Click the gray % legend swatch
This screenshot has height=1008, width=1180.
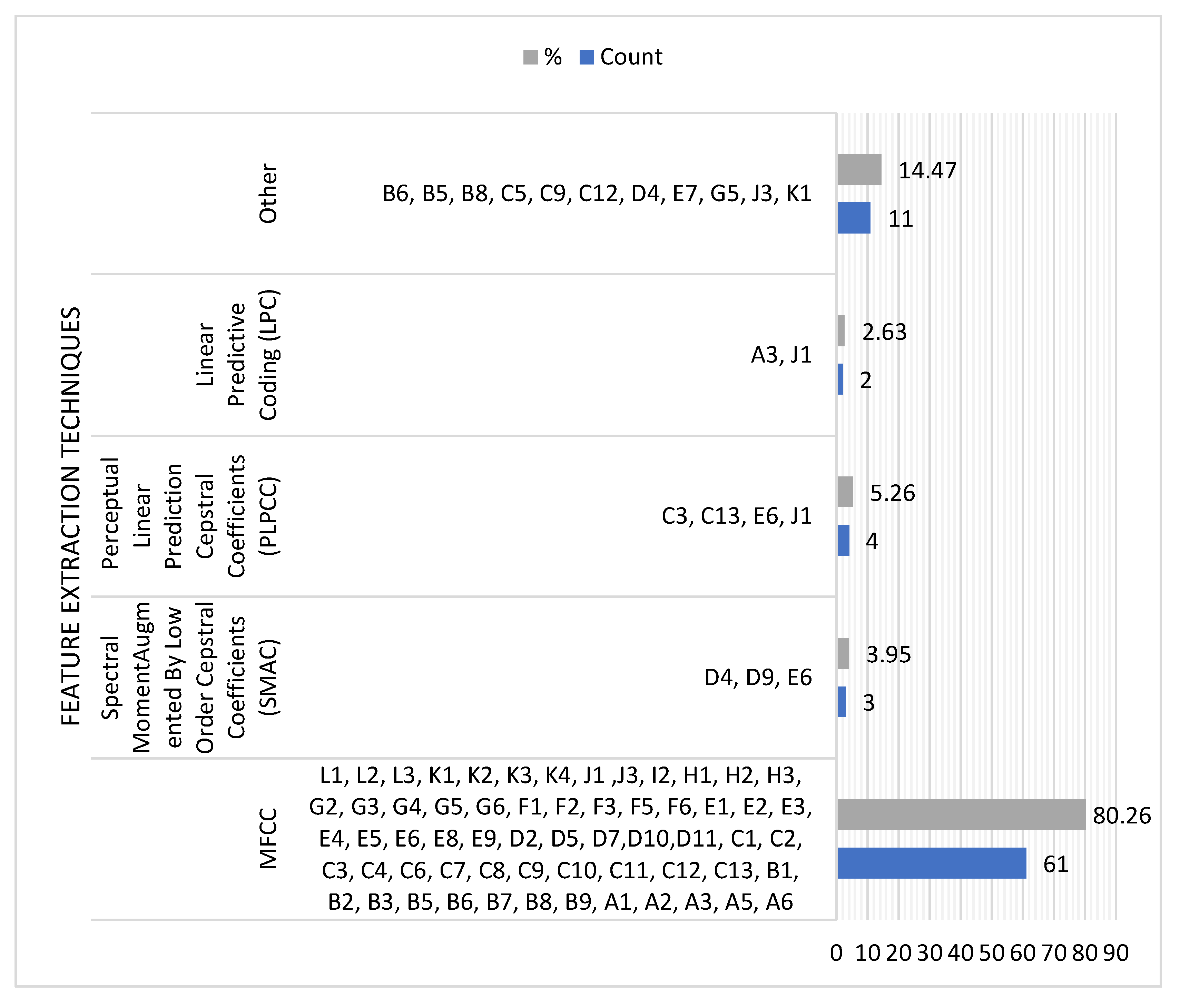(530, 57)
